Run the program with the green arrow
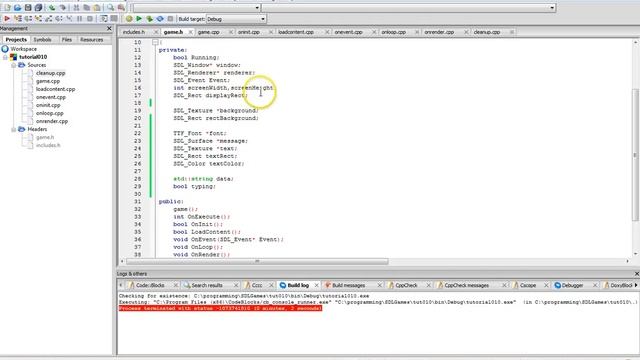This screenshot has width=640, height=360. click(x=139, y=19)
